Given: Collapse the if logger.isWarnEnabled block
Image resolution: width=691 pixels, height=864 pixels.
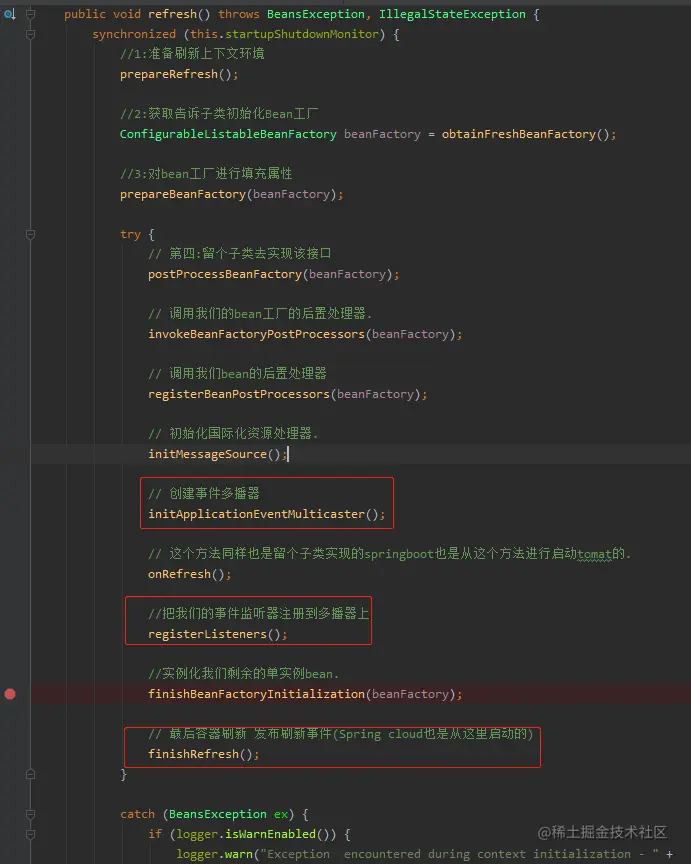Looking at the screenshot, I should 31,834.
